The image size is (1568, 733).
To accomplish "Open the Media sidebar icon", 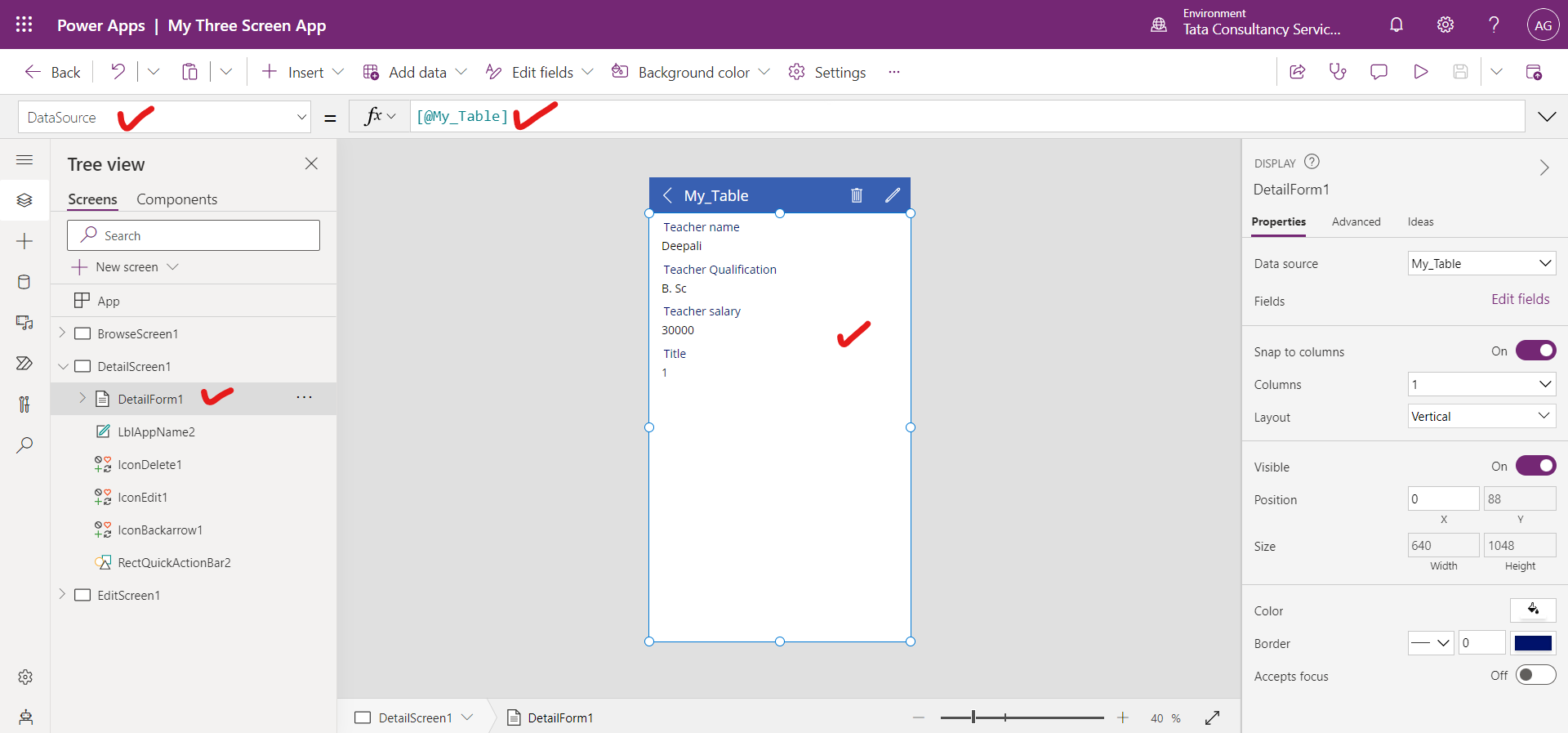I will pos(24,323).
